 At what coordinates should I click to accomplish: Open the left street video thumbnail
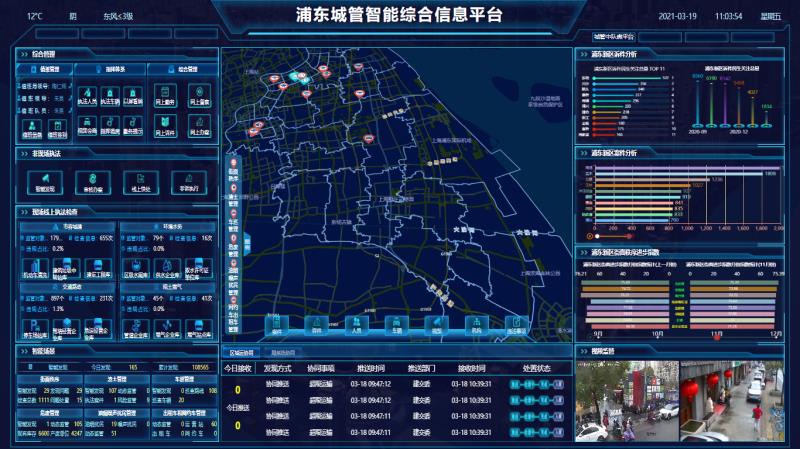coord(625,401)
